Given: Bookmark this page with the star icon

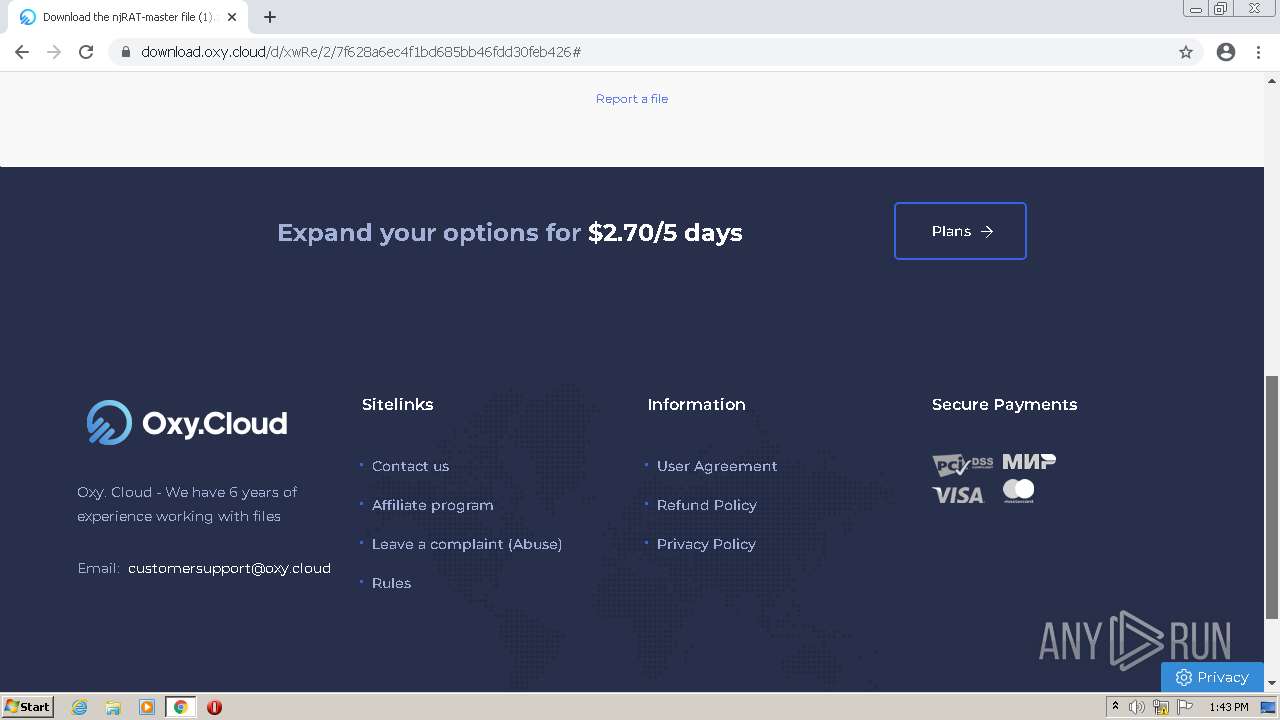Looking at the screenshot, I should point(1186,52).
